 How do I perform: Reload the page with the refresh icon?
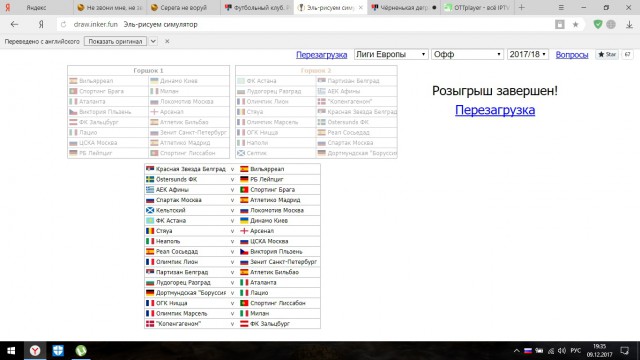tap(63, 24)
